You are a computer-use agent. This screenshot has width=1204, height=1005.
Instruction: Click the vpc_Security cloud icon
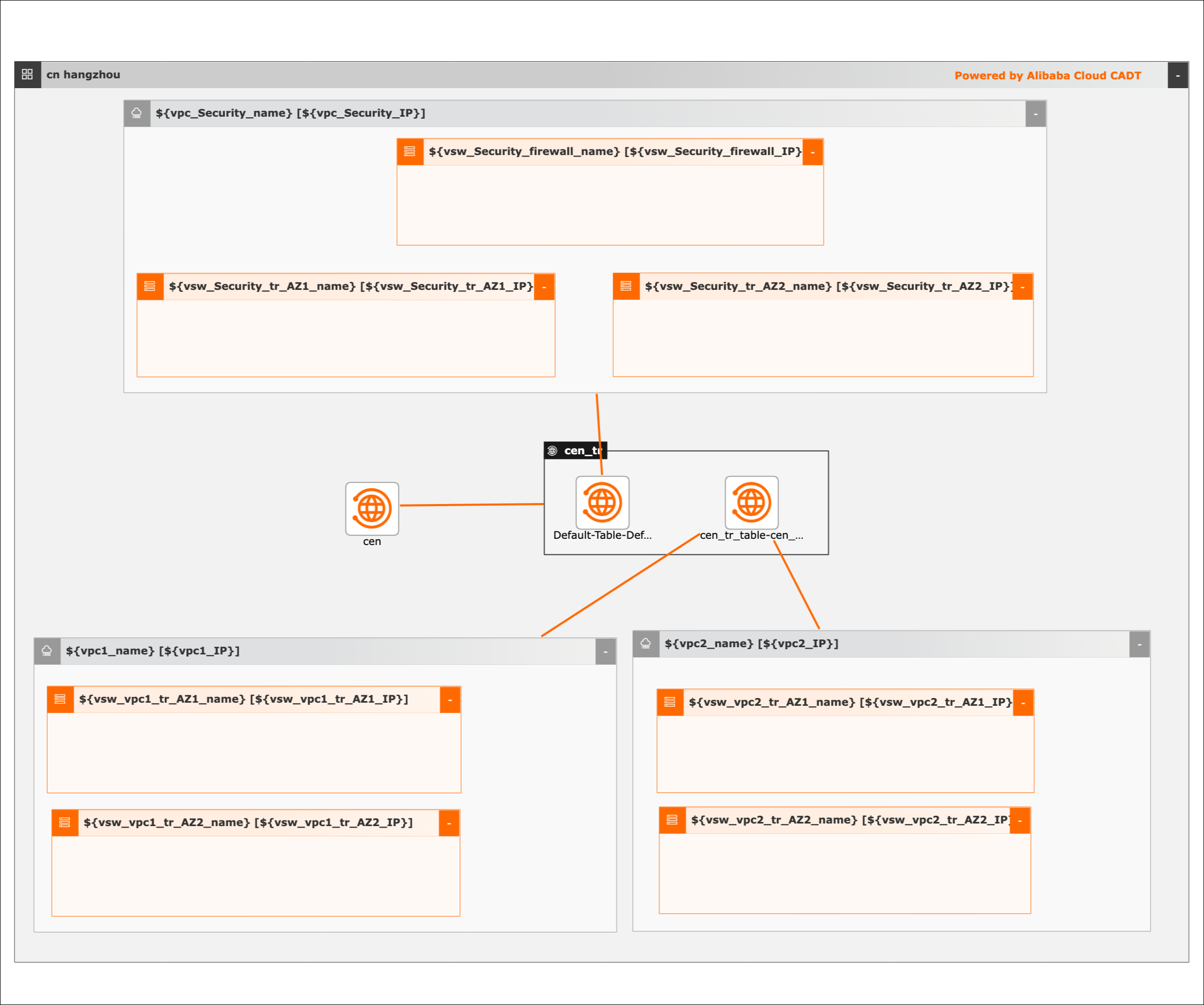pyautogui.click(x=136, y=113)
